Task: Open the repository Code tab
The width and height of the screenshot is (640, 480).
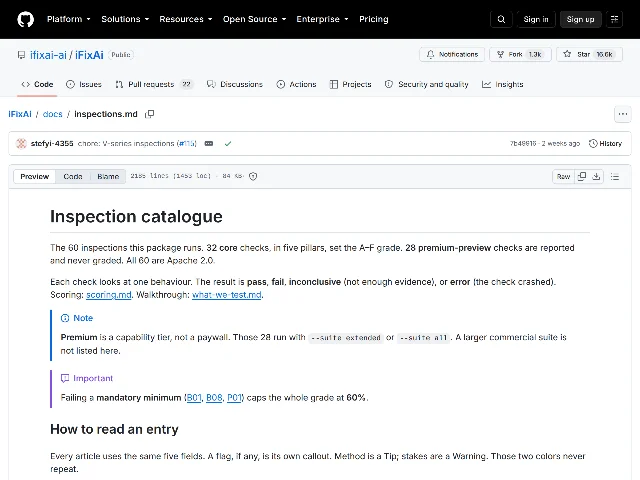Action: click(37, 84)
